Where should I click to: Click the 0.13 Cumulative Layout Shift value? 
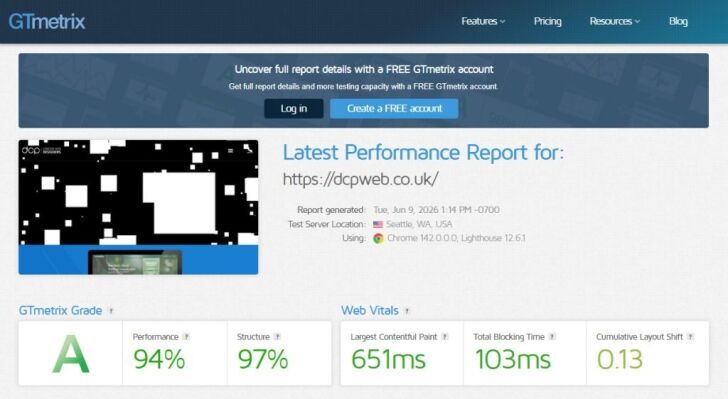click(620, 360)
